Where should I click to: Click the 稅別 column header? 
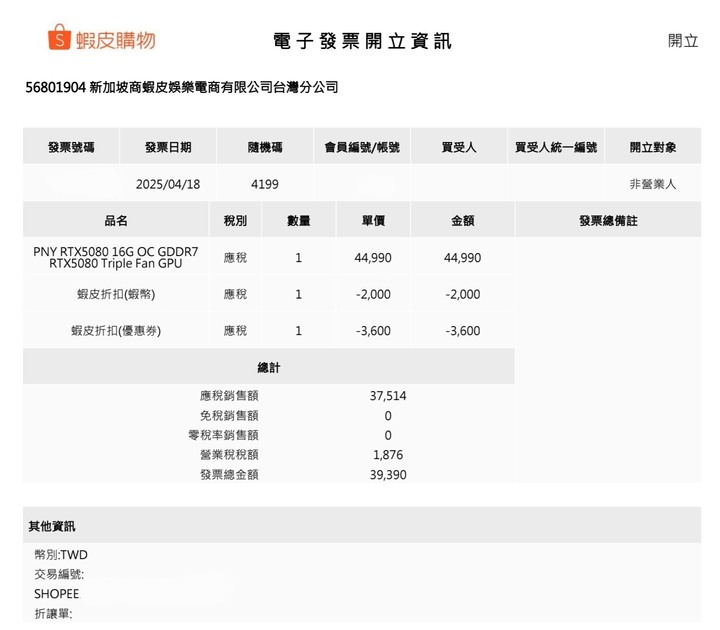click(x=235, y=221)
